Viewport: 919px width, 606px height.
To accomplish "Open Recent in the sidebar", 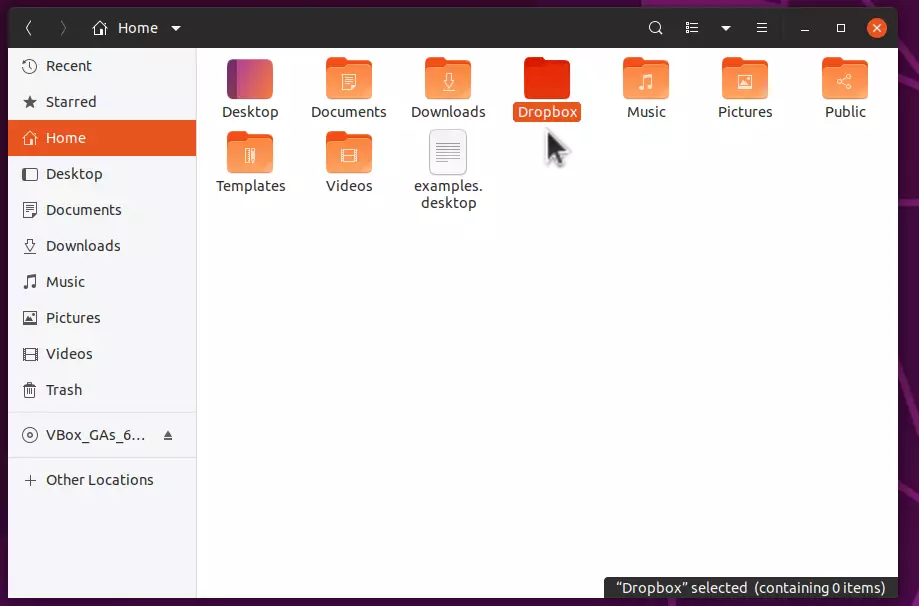I will (x=102, y=66).
